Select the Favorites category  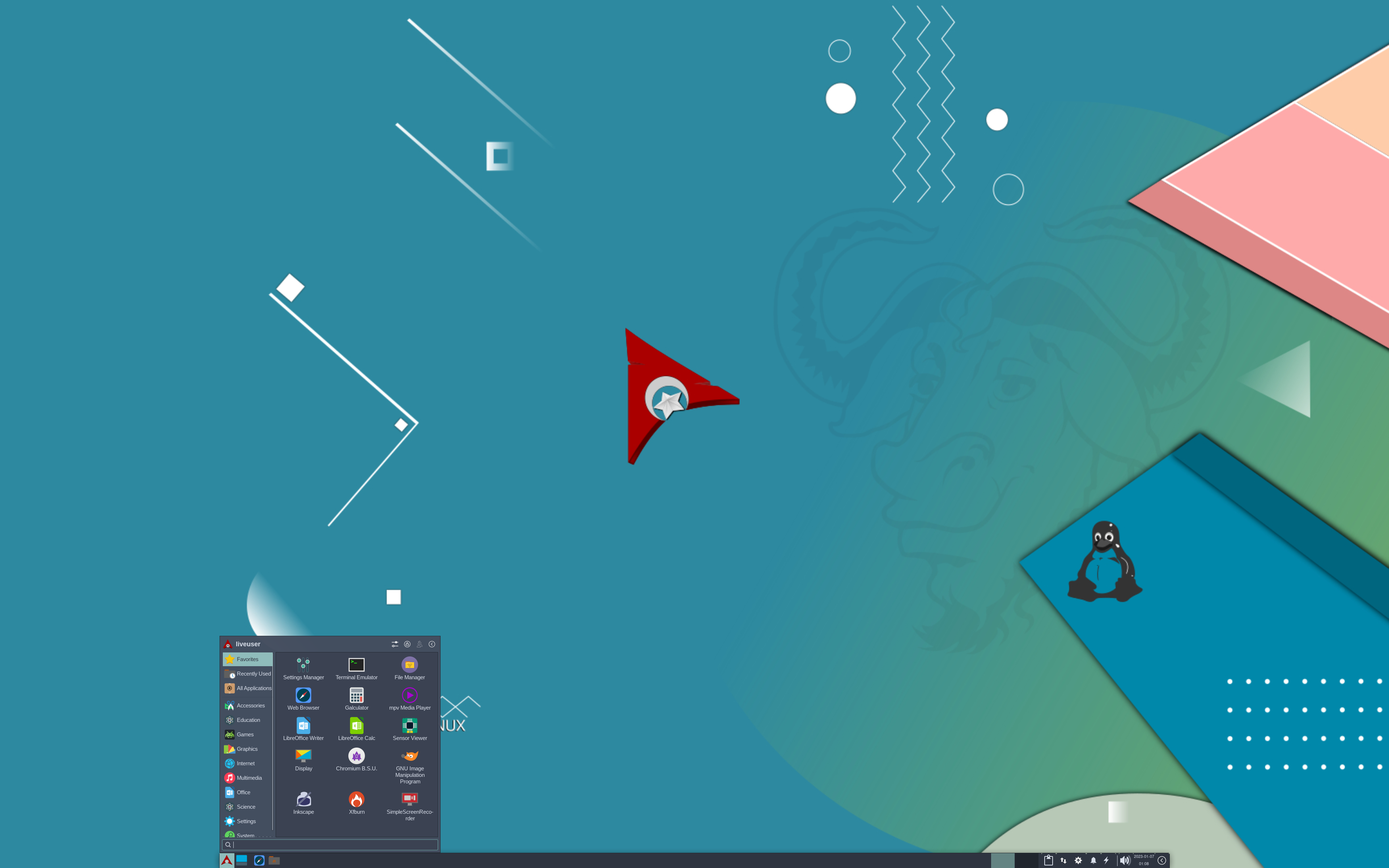click(x=247, y=659)
